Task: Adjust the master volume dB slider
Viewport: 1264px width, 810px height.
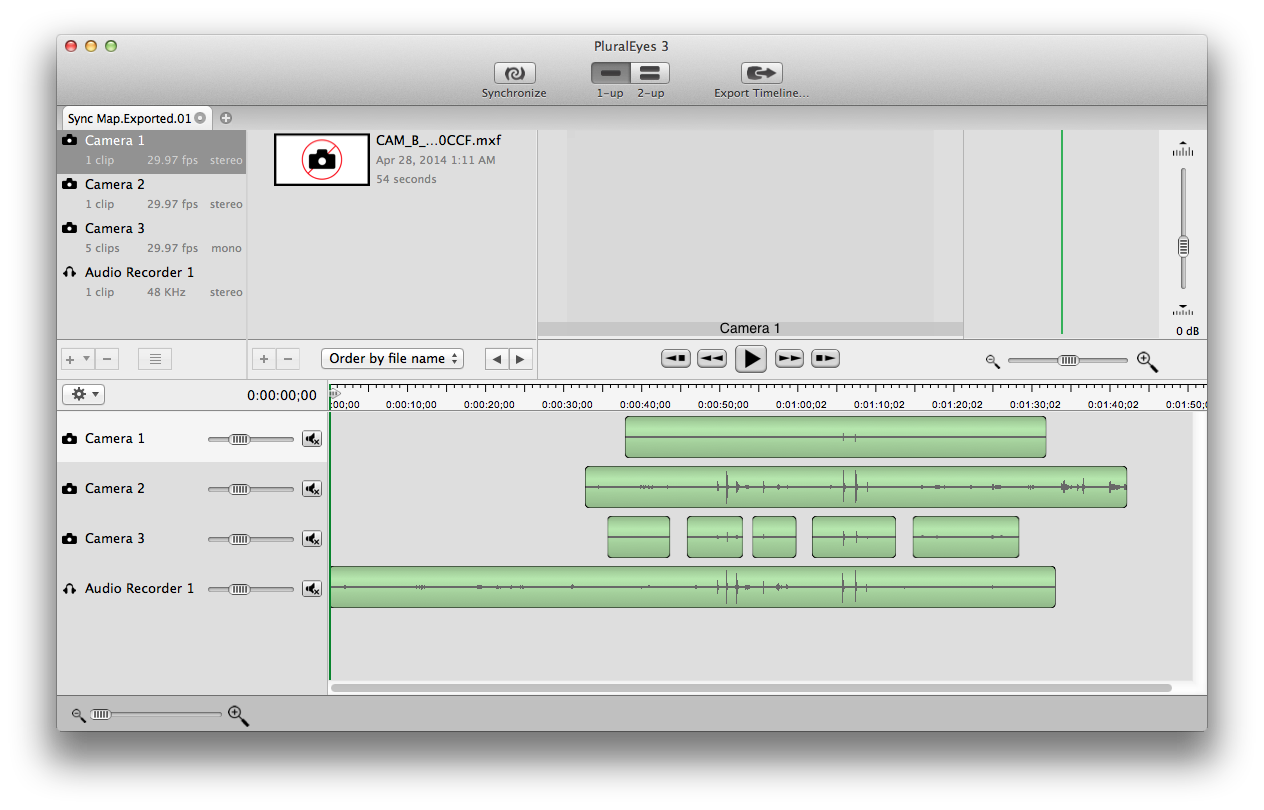Action: tap(1183, 245)
